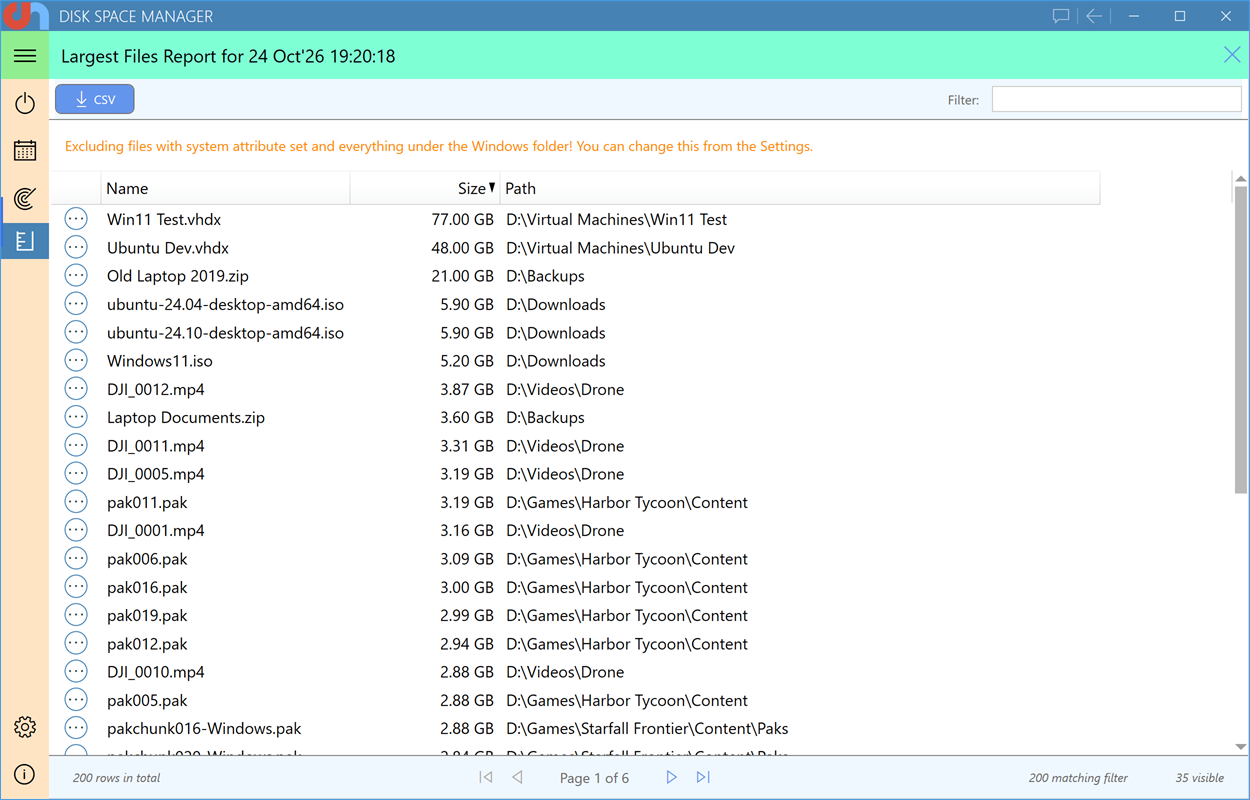Viewport: 1250px width, 800px height.
Task: Click the DJI_0010.mp4 file name
Action: click(156, 672)
